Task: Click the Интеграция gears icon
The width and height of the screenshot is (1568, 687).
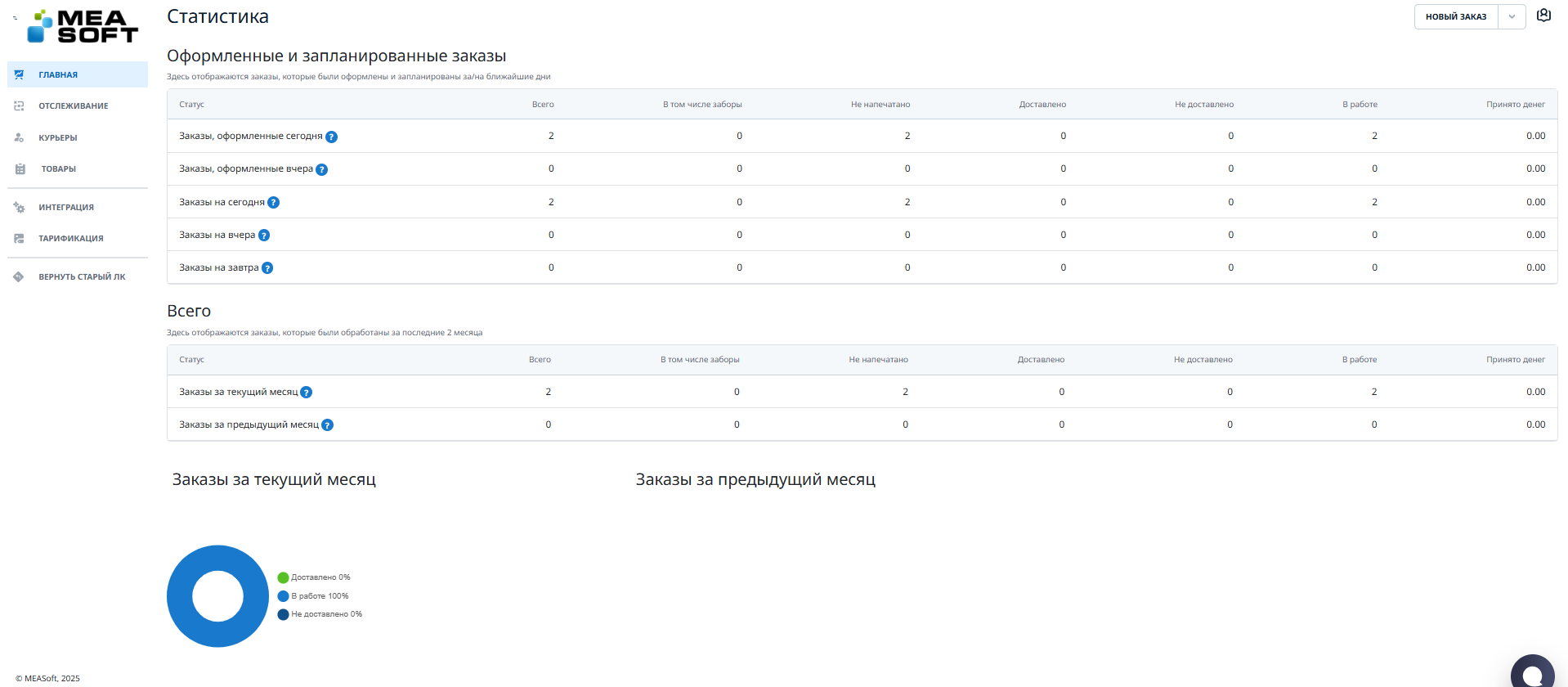Action: (x=20, y=208)
